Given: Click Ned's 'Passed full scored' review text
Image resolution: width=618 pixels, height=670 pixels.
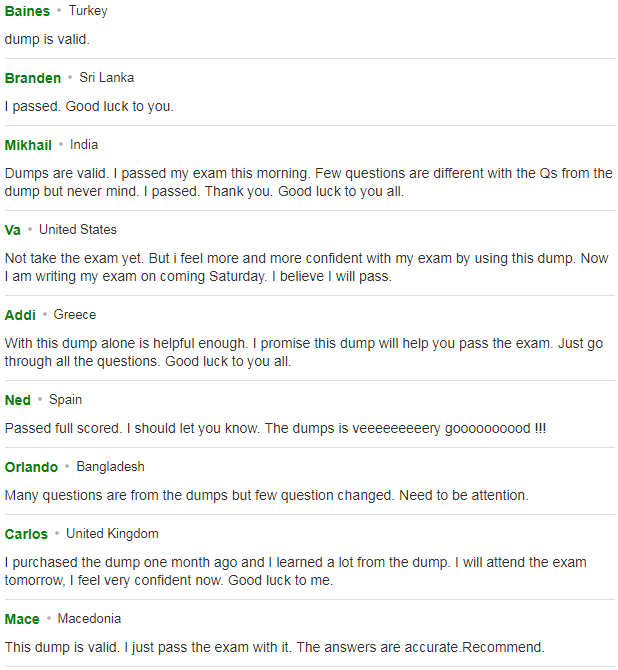Looking at the screenshot, I should (x=275, y=429).
